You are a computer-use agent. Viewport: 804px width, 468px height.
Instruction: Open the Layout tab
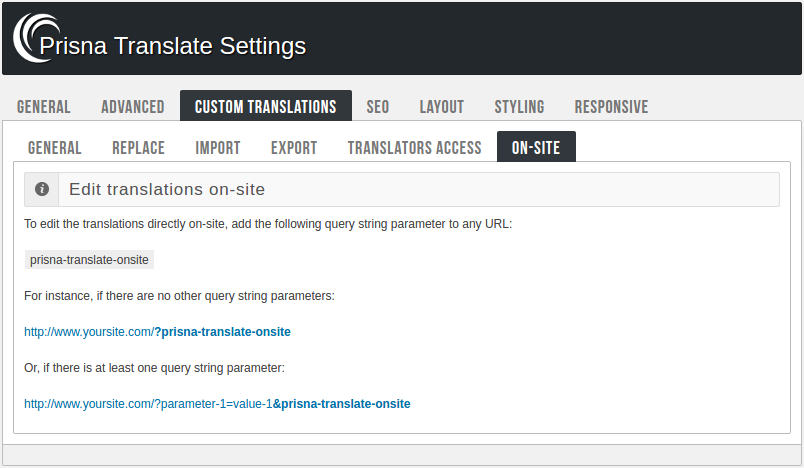tap(441, 107)
